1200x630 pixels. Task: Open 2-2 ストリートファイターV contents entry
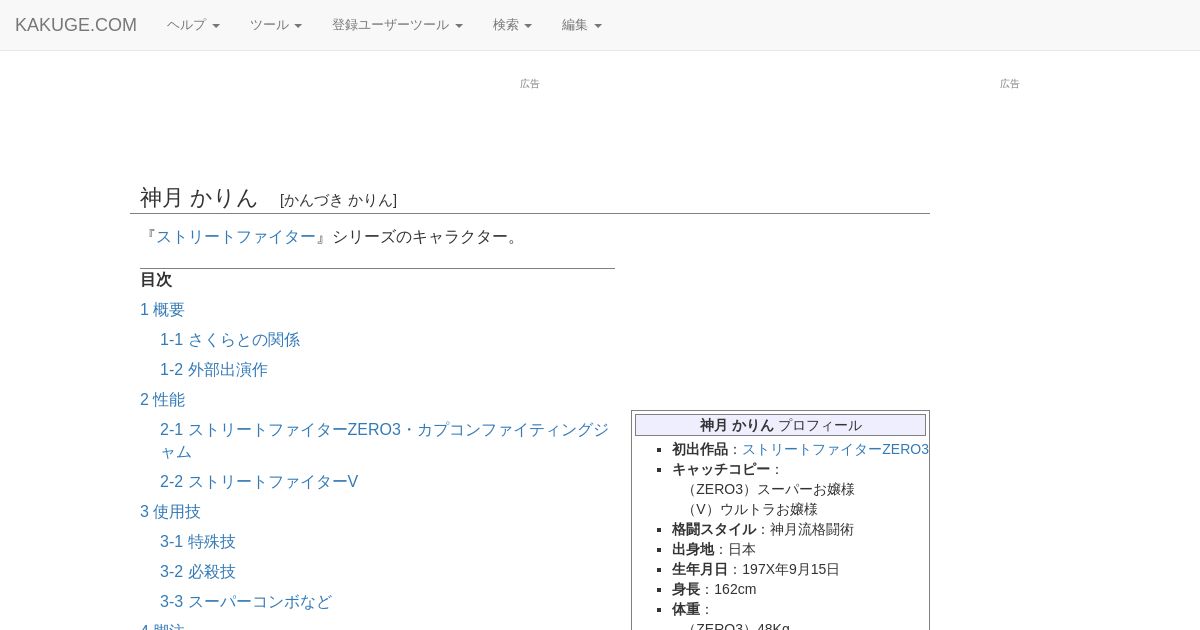[259, 482]
